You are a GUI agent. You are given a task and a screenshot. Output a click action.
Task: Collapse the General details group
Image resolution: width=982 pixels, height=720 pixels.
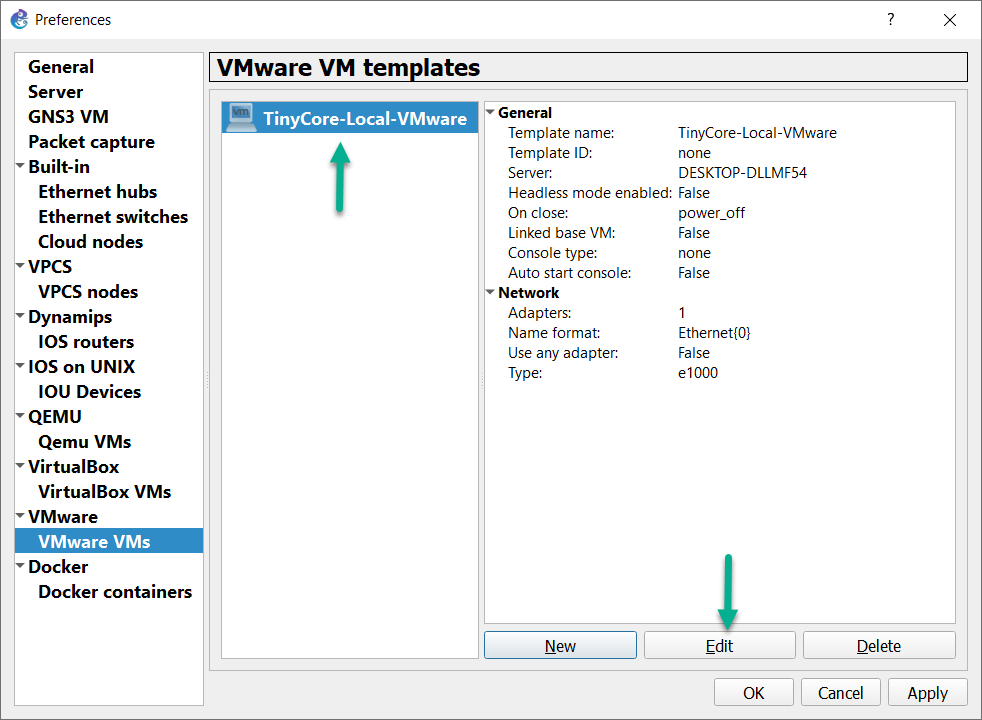(490, 112)
